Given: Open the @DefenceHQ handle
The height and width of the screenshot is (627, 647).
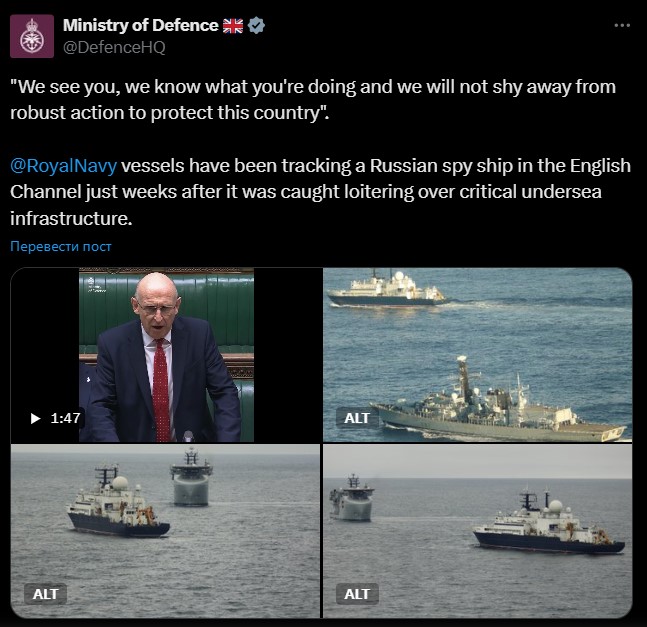Looking at the screenshot, I should [114, 47].
